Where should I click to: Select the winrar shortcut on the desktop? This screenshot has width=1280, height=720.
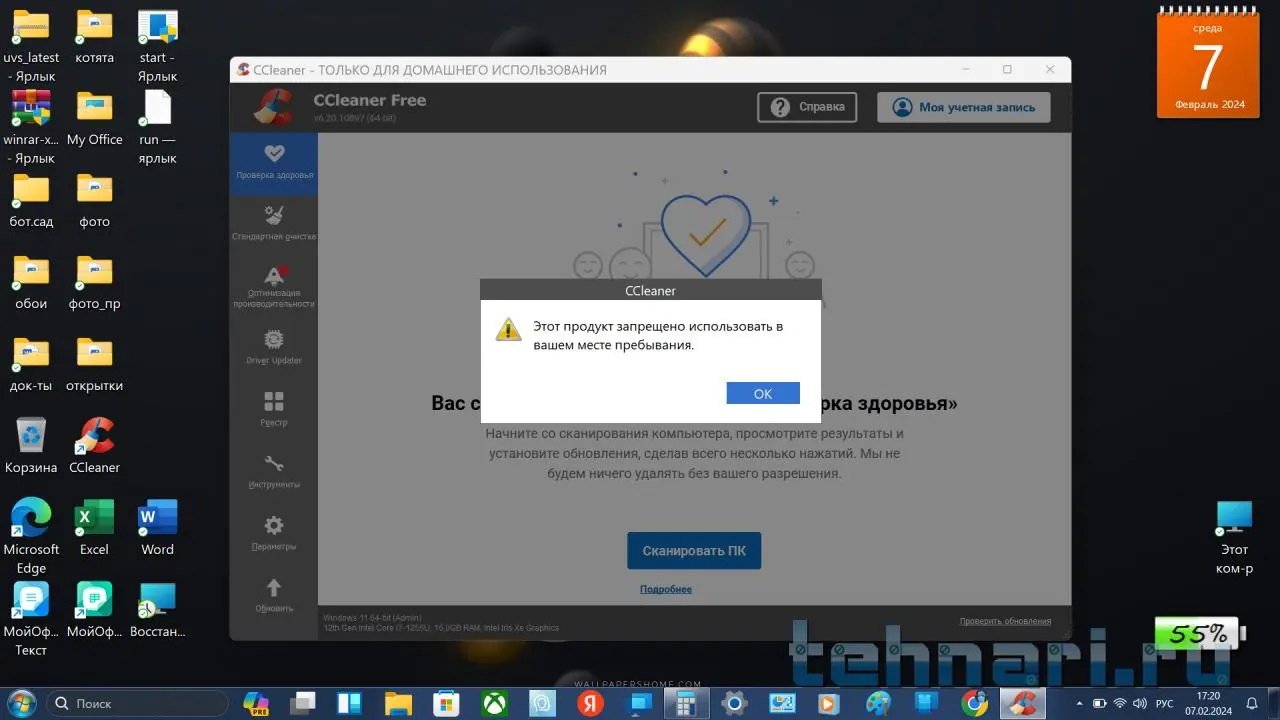click(31, 128)
